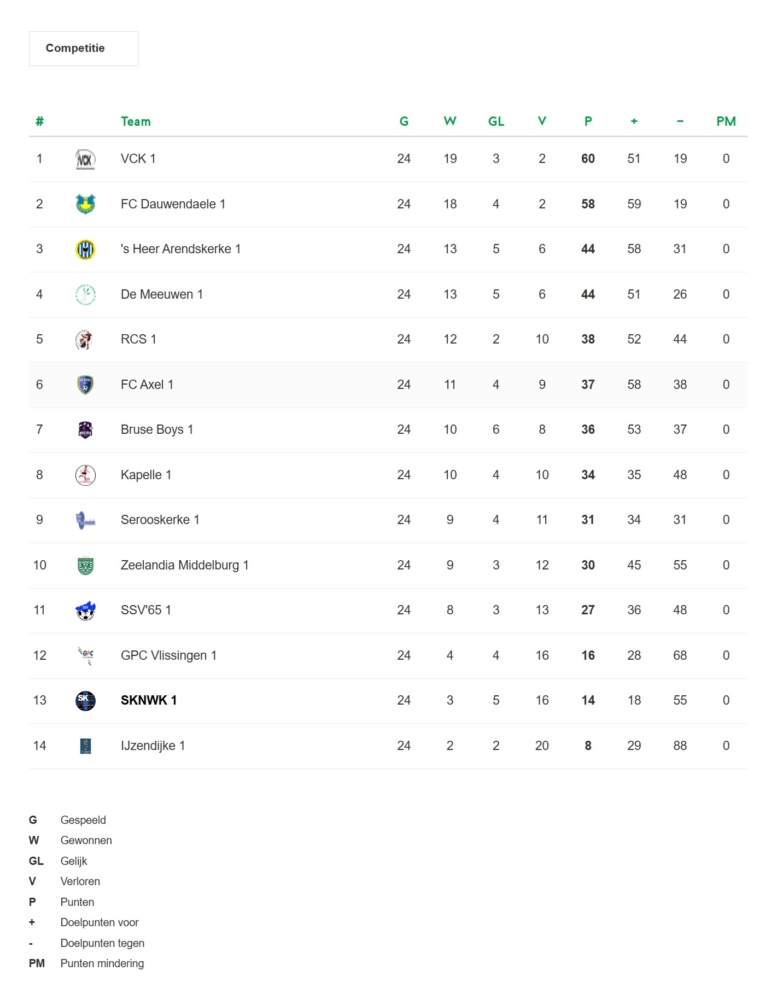Click the P points column header
This screenshot has height=994, width=777.
(588, 121)
